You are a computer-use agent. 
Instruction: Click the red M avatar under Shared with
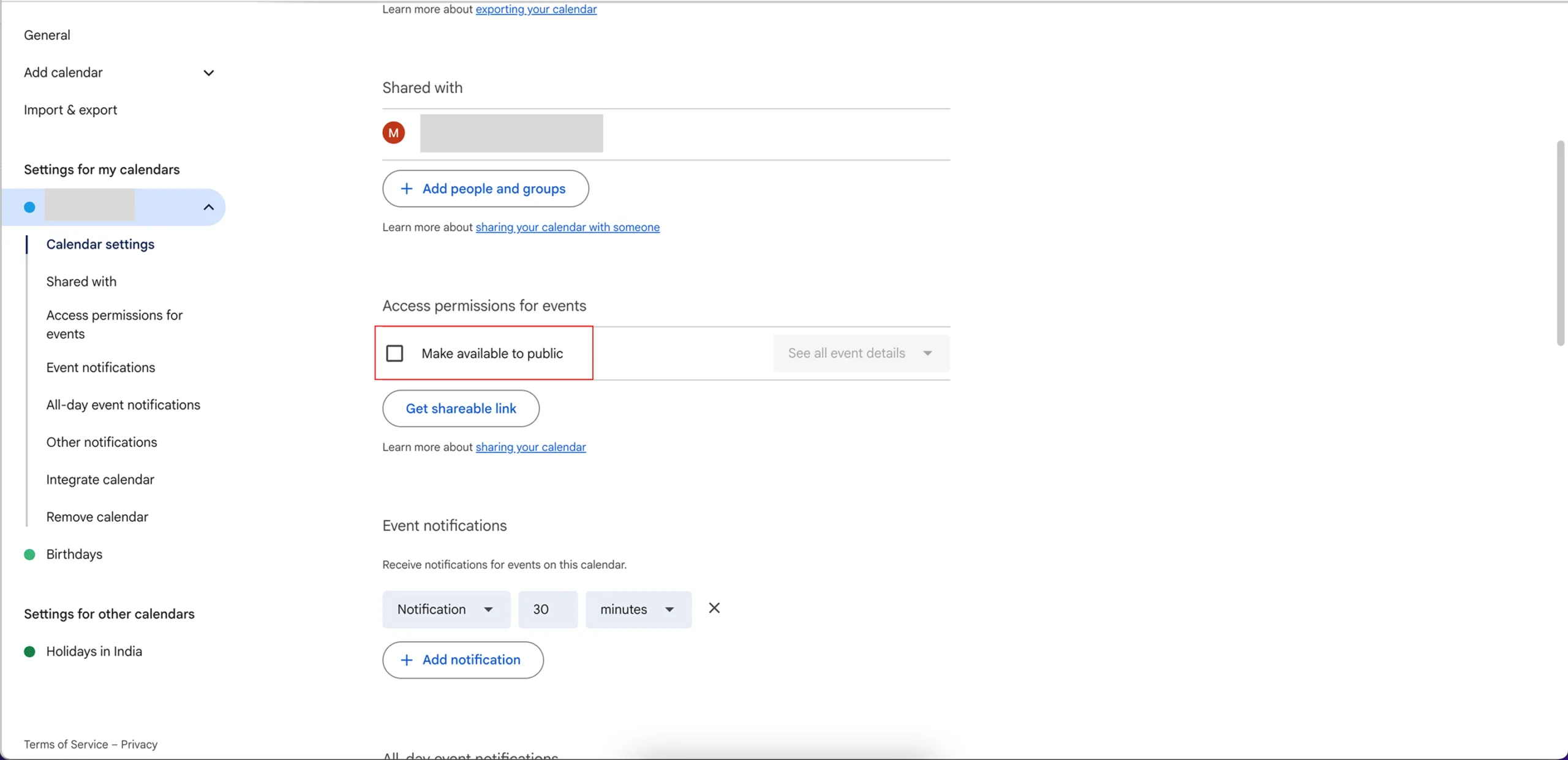394,132
